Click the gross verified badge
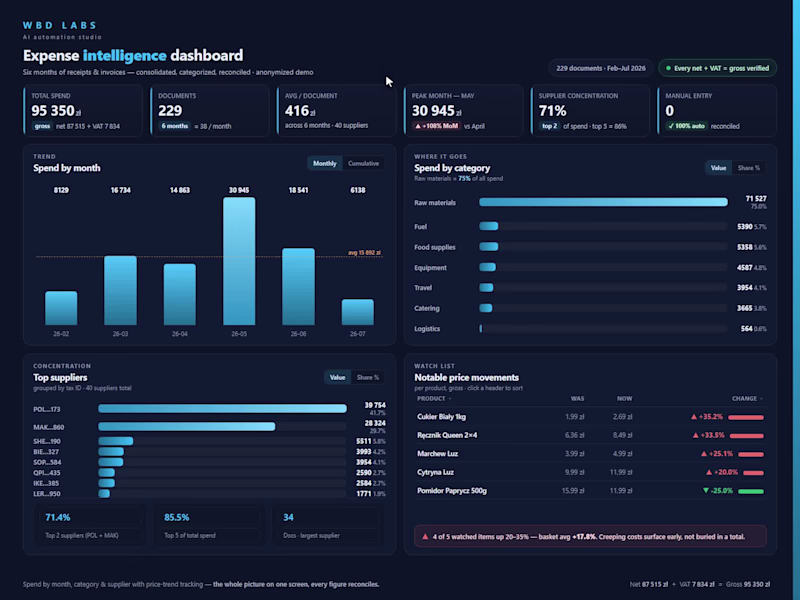This screenshot has width=800, height=600. pyautogui.click(x=717, y=68)
